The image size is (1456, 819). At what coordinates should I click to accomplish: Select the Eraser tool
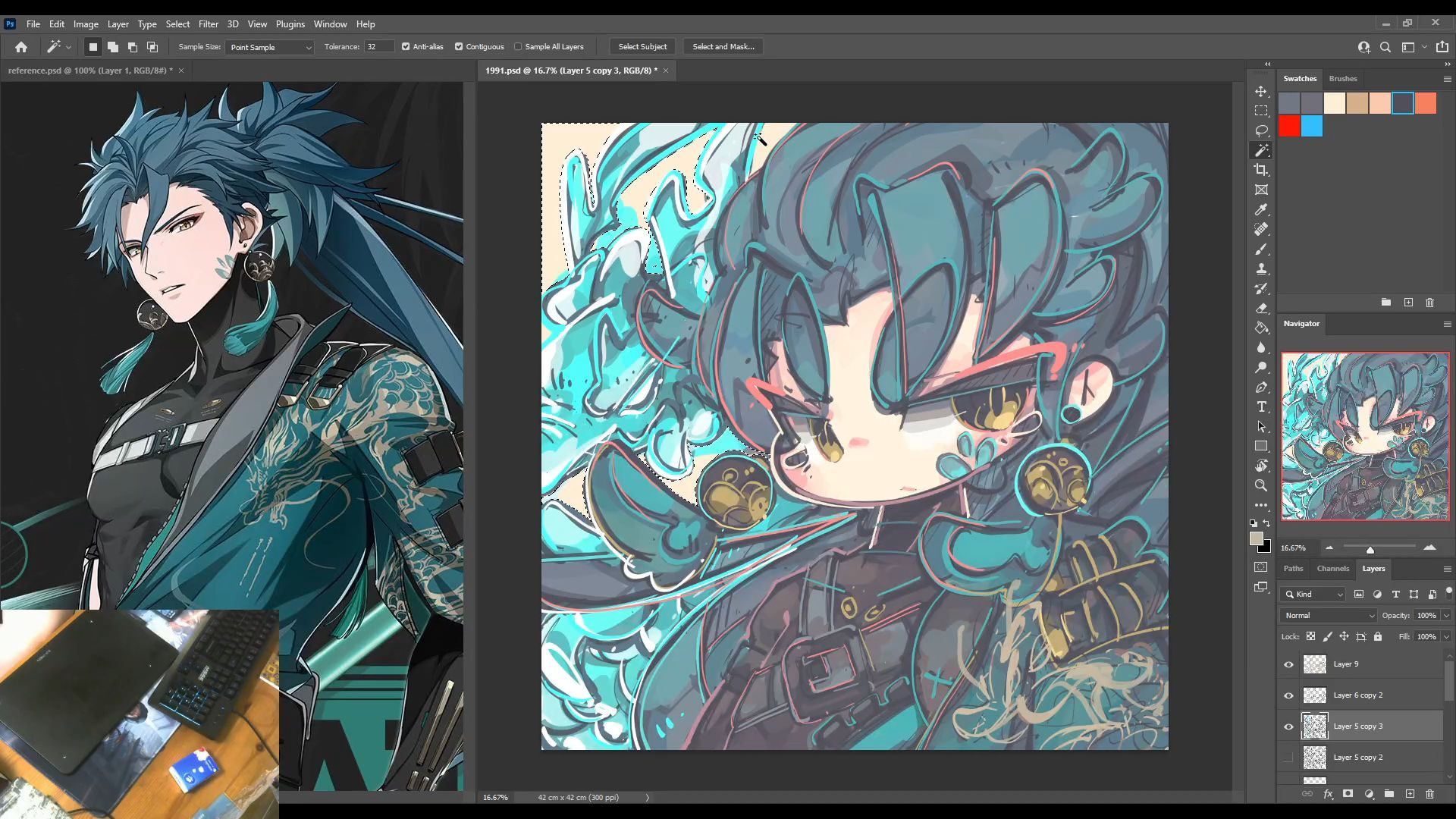coord(1261,308)
